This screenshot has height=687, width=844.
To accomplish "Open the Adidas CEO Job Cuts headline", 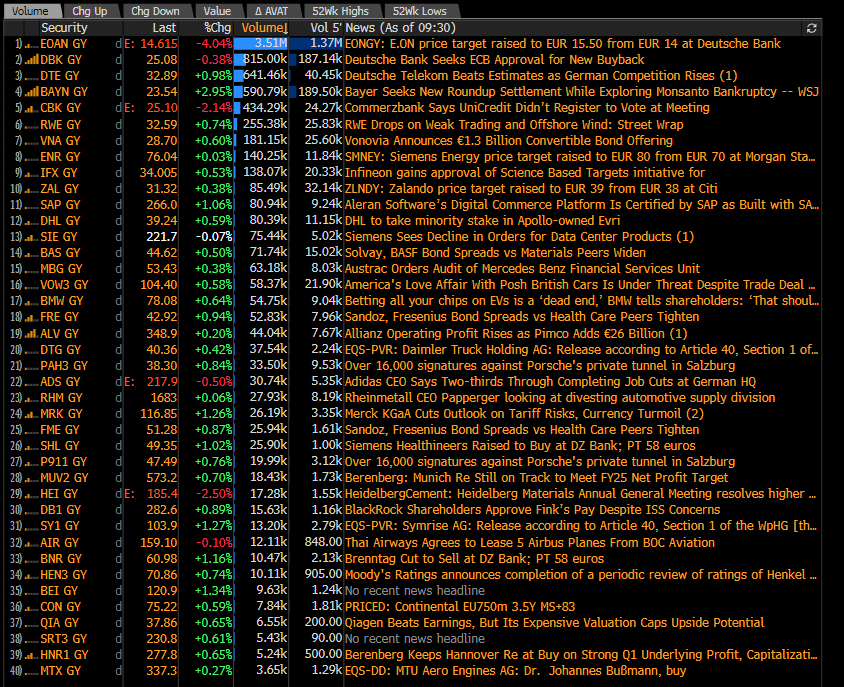I will (x=550, y=382).
